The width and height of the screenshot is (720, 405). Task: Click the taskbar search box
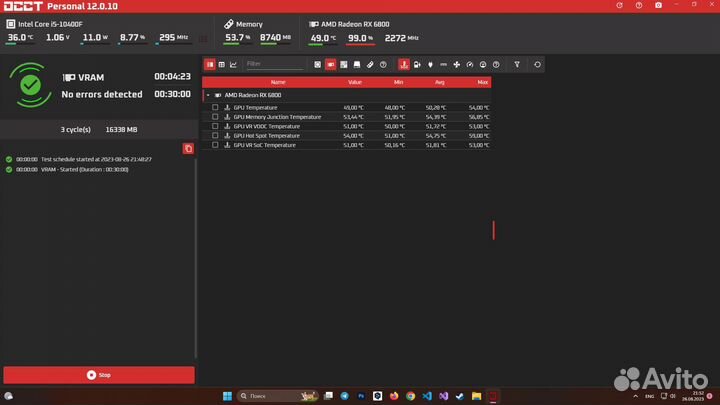pos(278,396)
